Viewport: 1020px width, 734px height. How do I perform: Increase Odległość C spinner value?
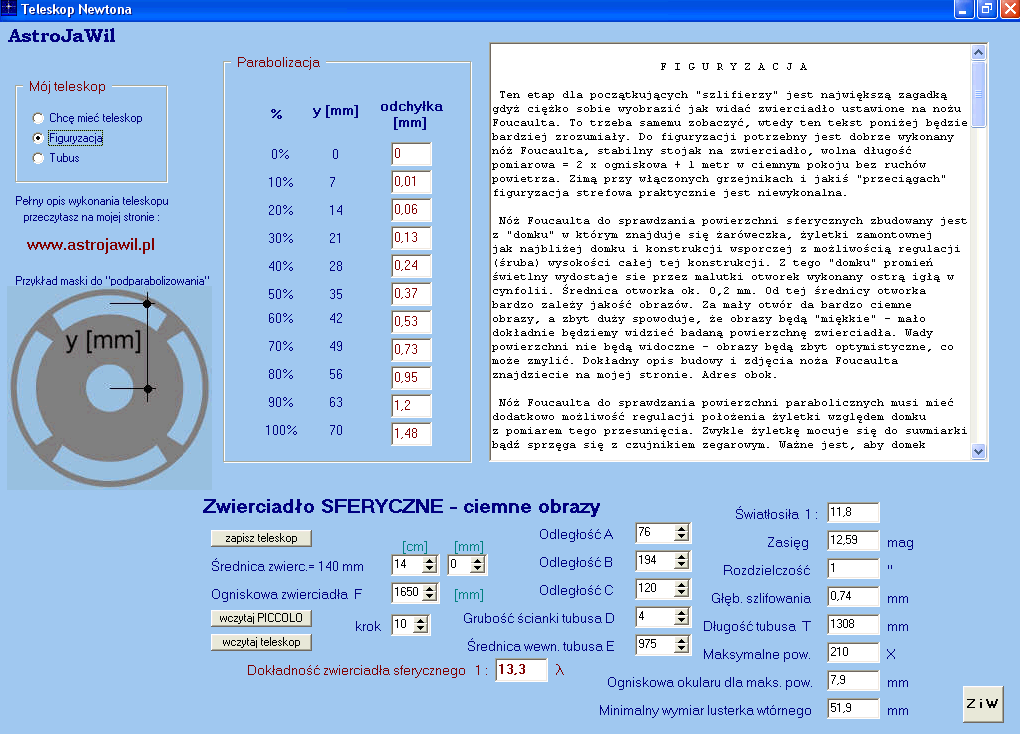[681, 584]
